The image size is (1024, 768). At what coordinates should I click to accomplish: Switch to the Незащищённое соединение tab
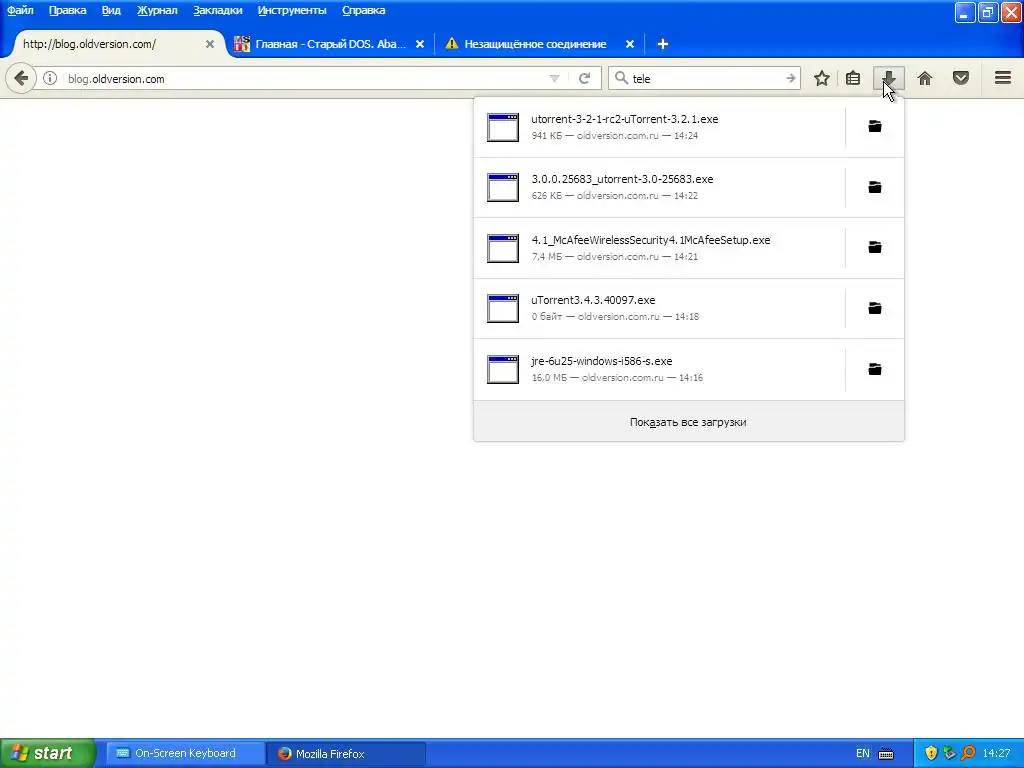(x=535, y=44)
